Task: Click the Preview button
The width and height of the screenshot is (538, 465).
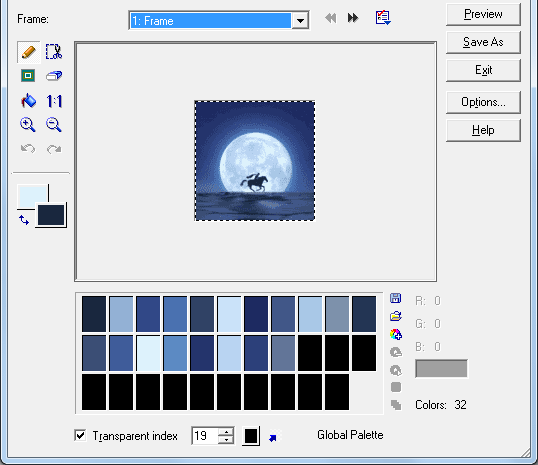Action: click(483, 14)
